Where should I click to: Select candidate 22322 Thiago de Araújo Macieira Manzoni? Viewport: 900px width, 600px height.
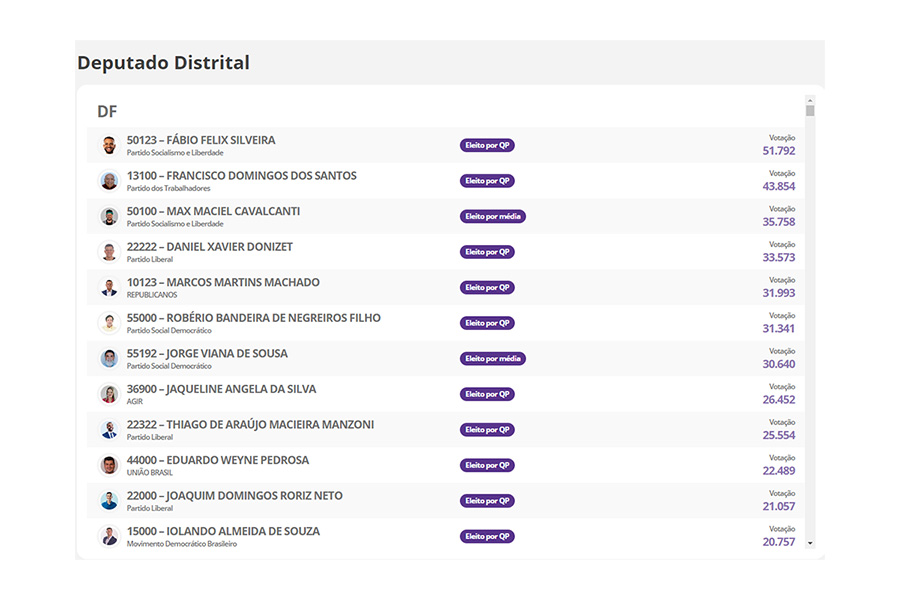point(250,425)
